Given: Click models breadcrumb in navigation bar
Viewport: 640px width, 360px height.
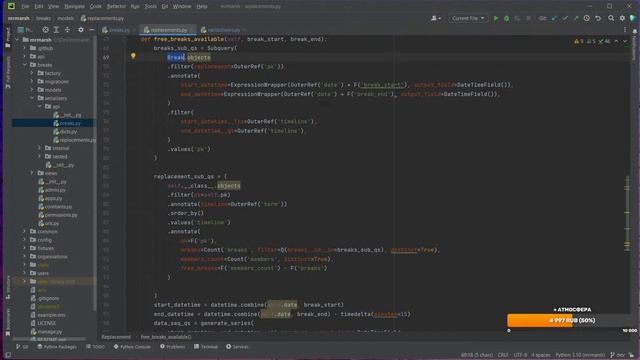Looking at the screenshot, I should click(x=65, y=18).
